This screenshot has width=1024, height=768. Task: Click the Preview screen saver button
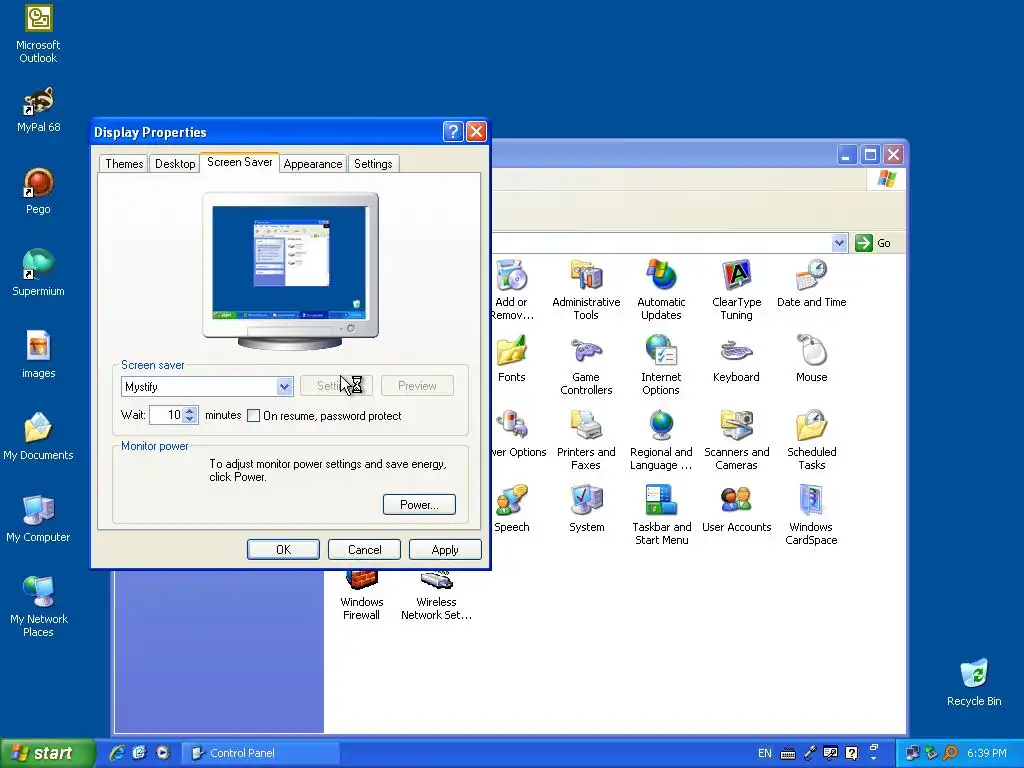[417, 386]
